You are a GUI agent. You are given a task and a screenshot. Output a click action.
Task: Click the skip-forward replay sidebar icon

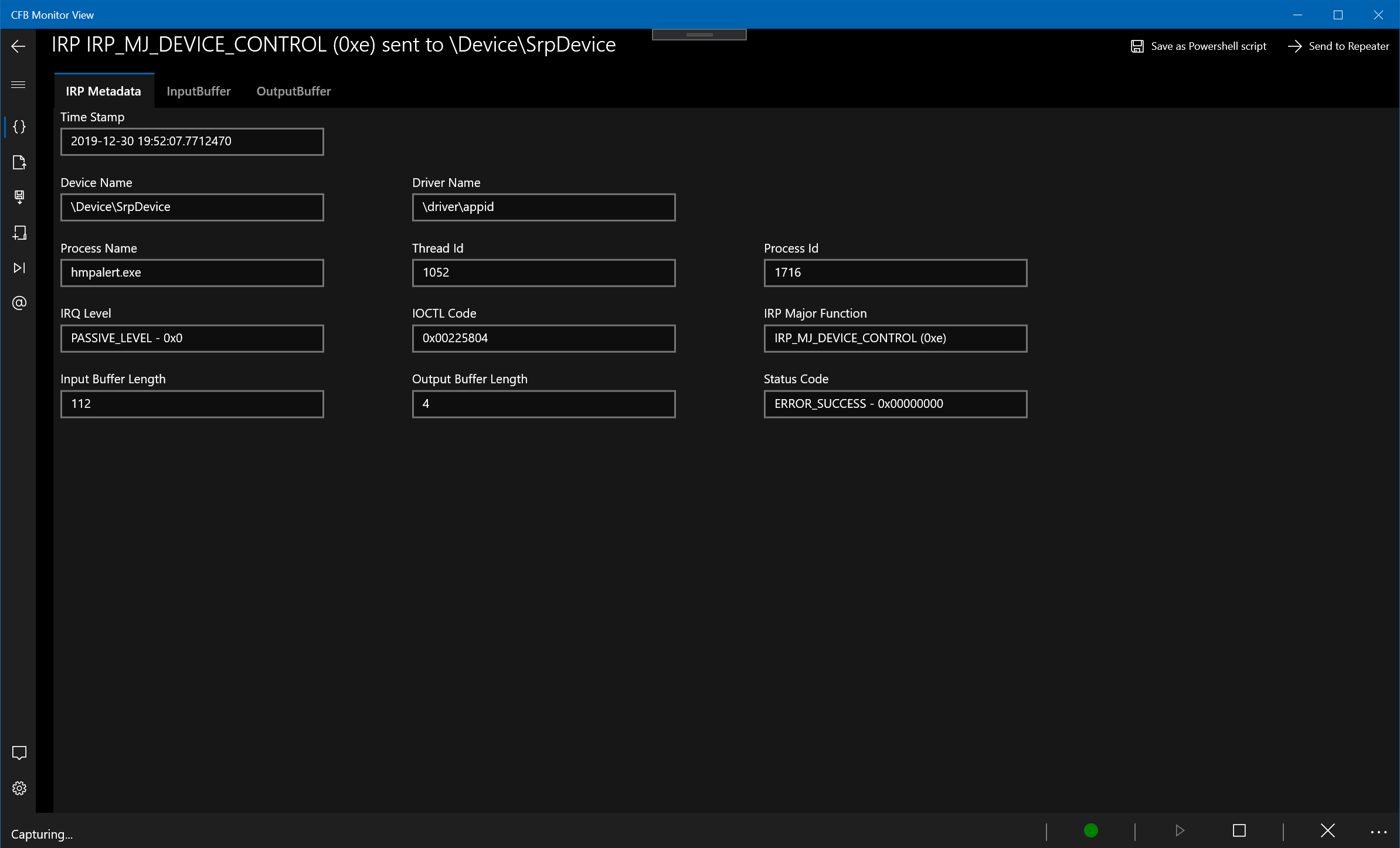(x=19, y=268)
